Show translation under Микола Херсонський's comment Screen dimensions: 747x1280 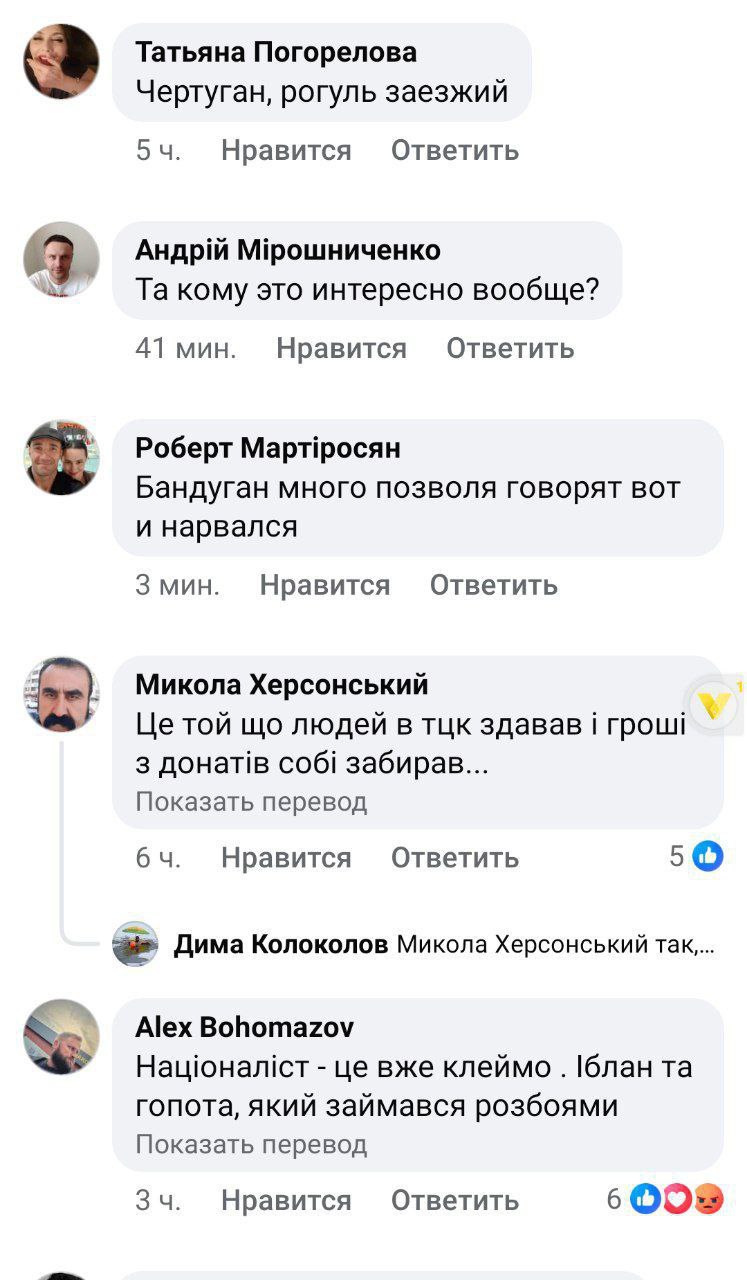pos(249,801)
